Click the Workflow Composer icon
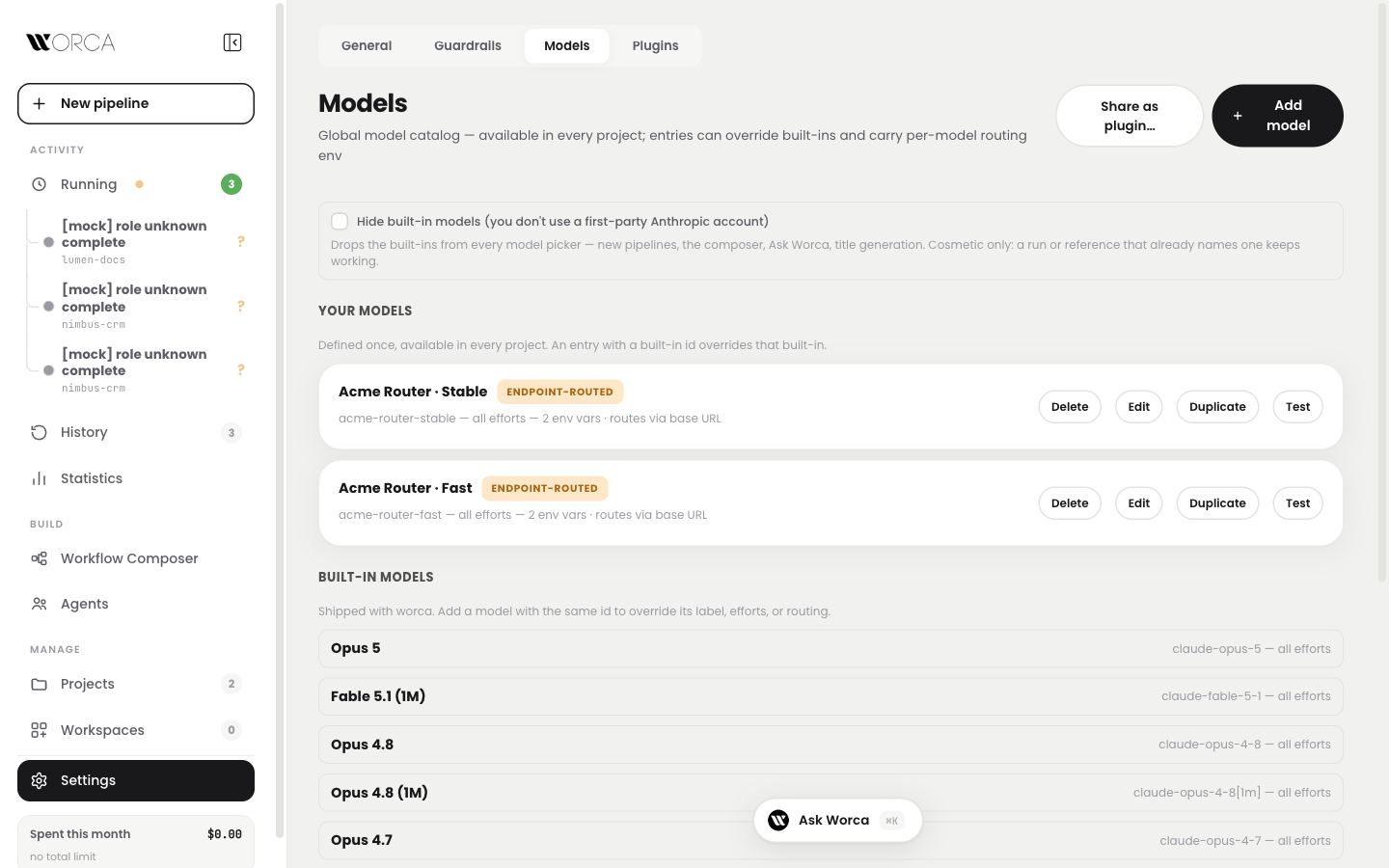This screenshot has width=1389, height=868. click(40, 558)
